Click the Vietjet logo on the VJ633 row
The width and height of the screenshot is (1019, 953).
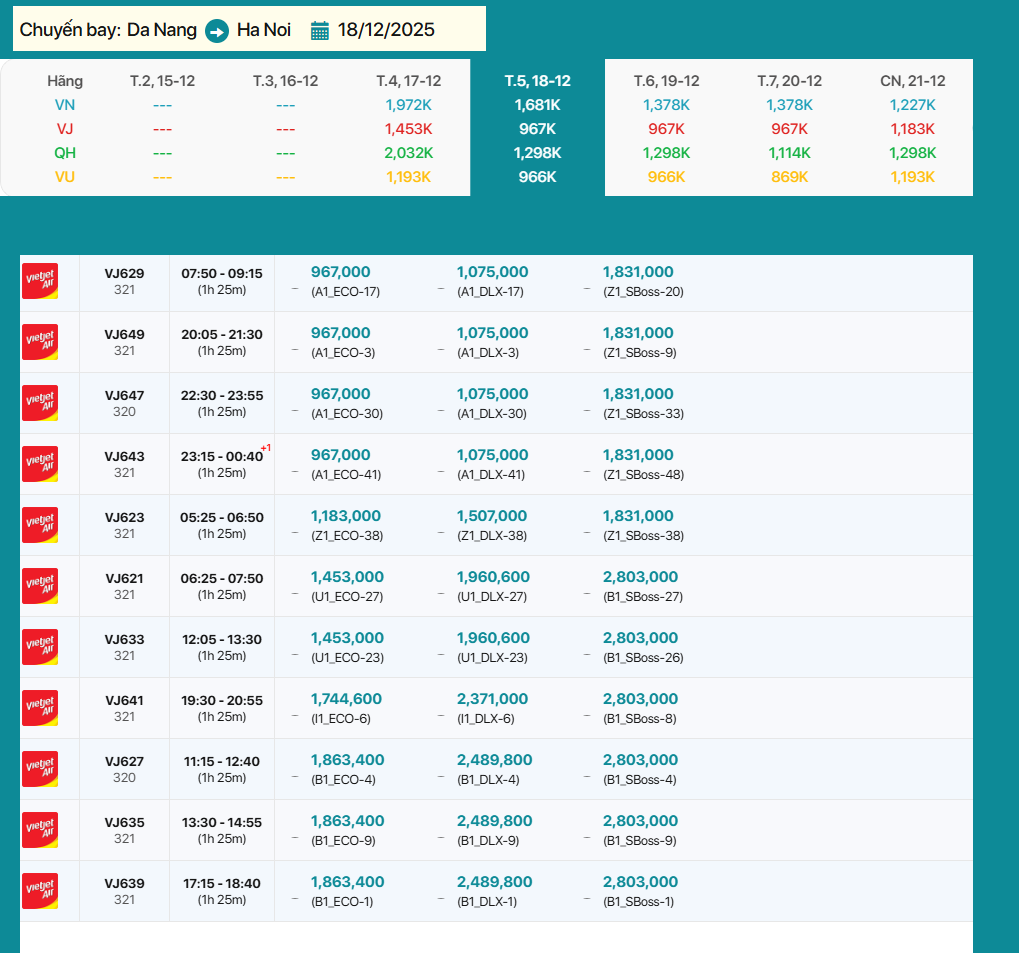40,647
